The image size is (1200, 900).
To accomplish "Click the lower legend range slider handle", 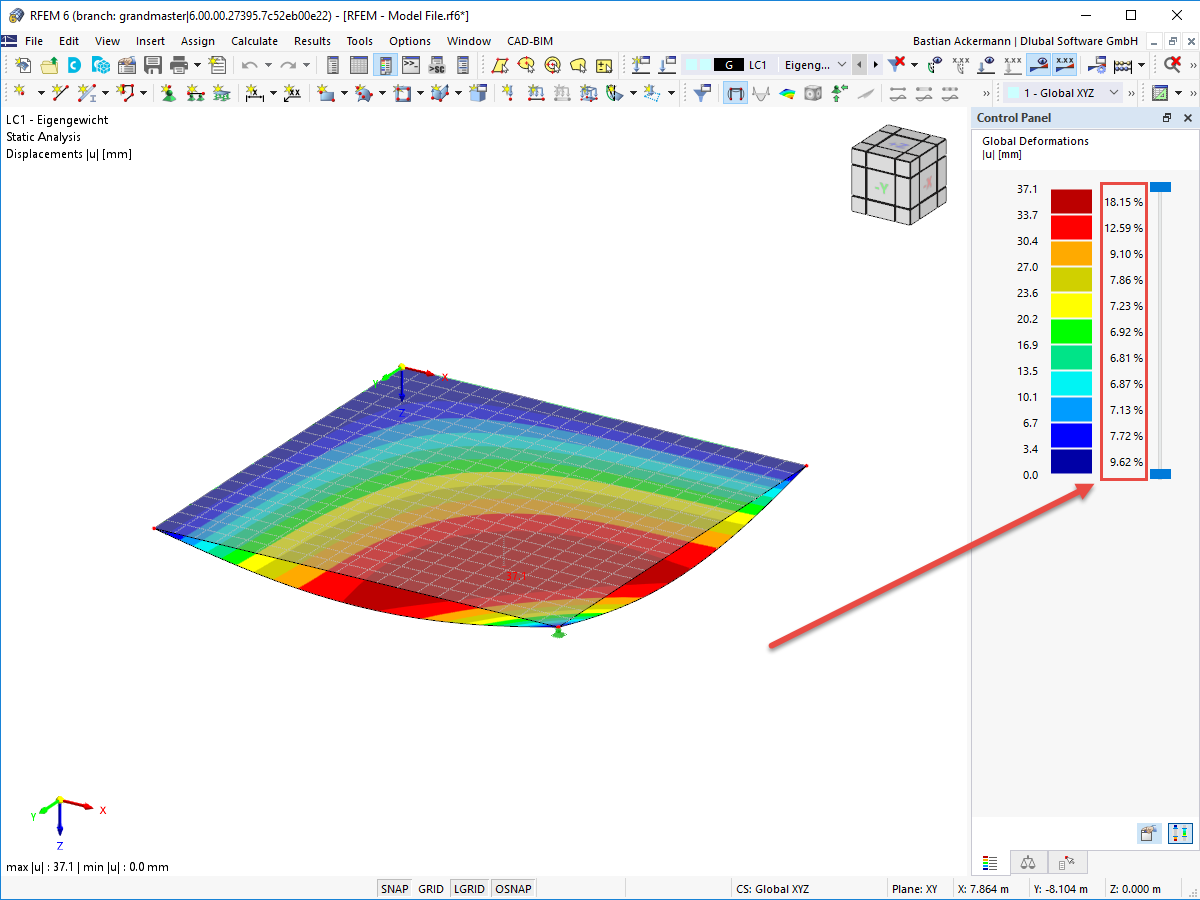I will 1160,474.
